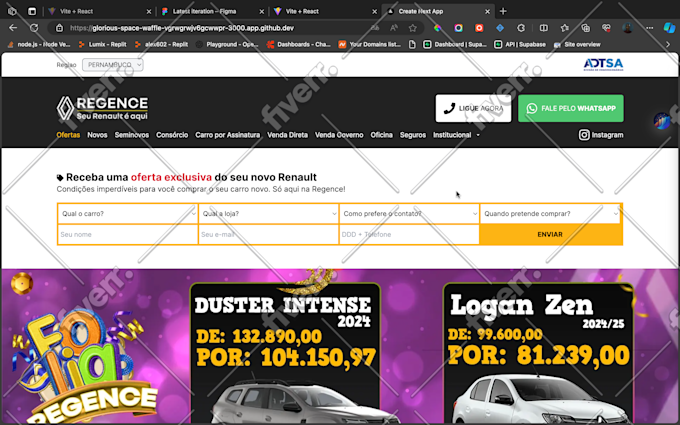
Task: Open the user profile avatar
Action: click(x=627, y=28)
